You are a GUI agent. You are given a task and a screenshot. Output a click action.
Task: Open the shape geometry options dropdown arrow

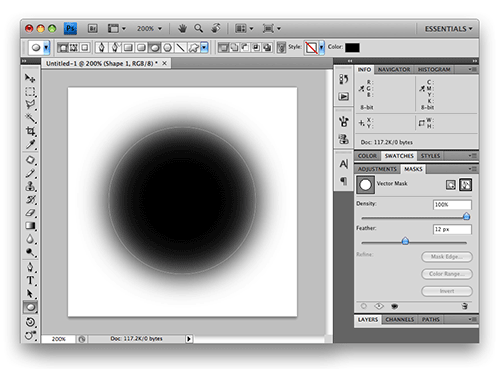click(204, 48)
